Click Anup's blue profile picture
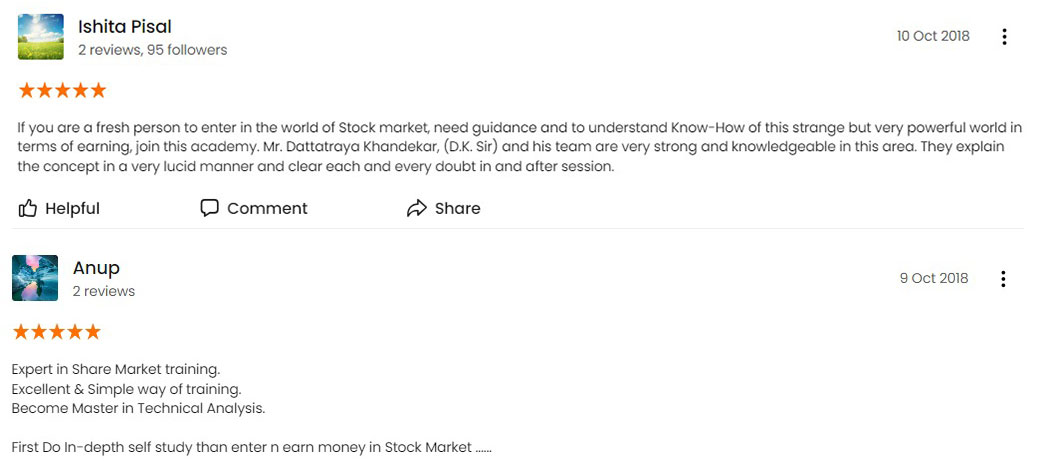Image resolution: width=1044 pixels, height=474 pixels. click(x=35, y=278)
